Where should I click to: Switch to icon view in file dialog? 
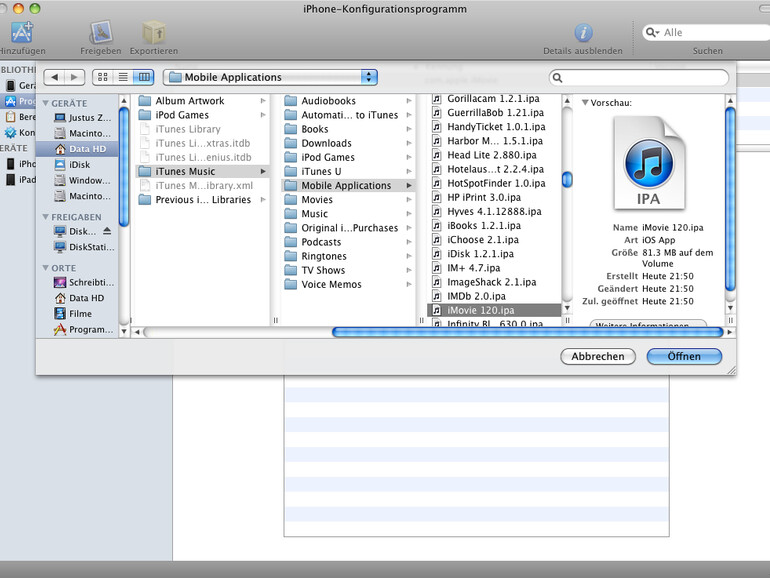point(102,77)
